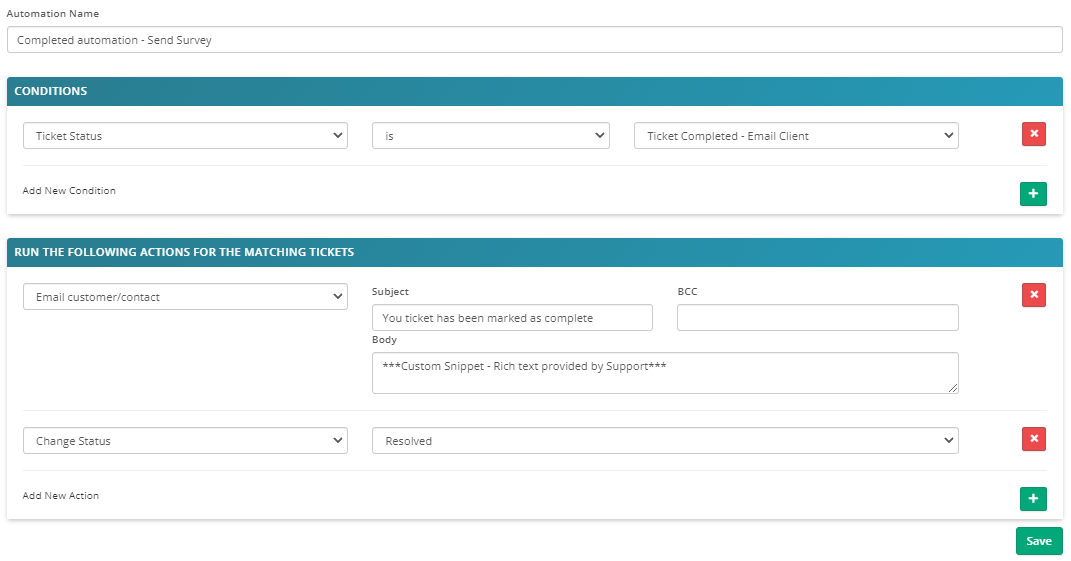Remove the Ticket Status condition row
Screen dimensions: 1071x561
[1033, 134]
